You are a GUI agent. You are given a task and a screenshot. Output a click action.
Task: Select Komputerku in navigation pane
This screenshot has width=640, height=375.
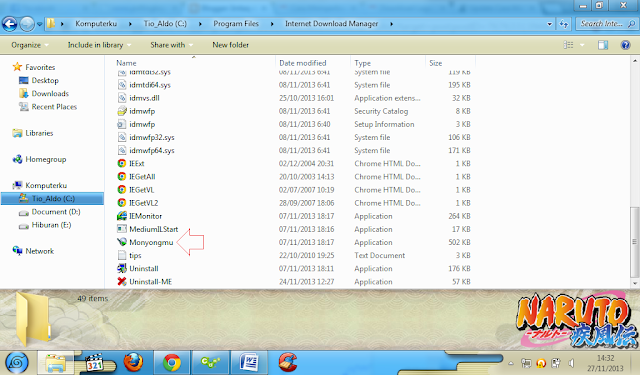point(40,185)
